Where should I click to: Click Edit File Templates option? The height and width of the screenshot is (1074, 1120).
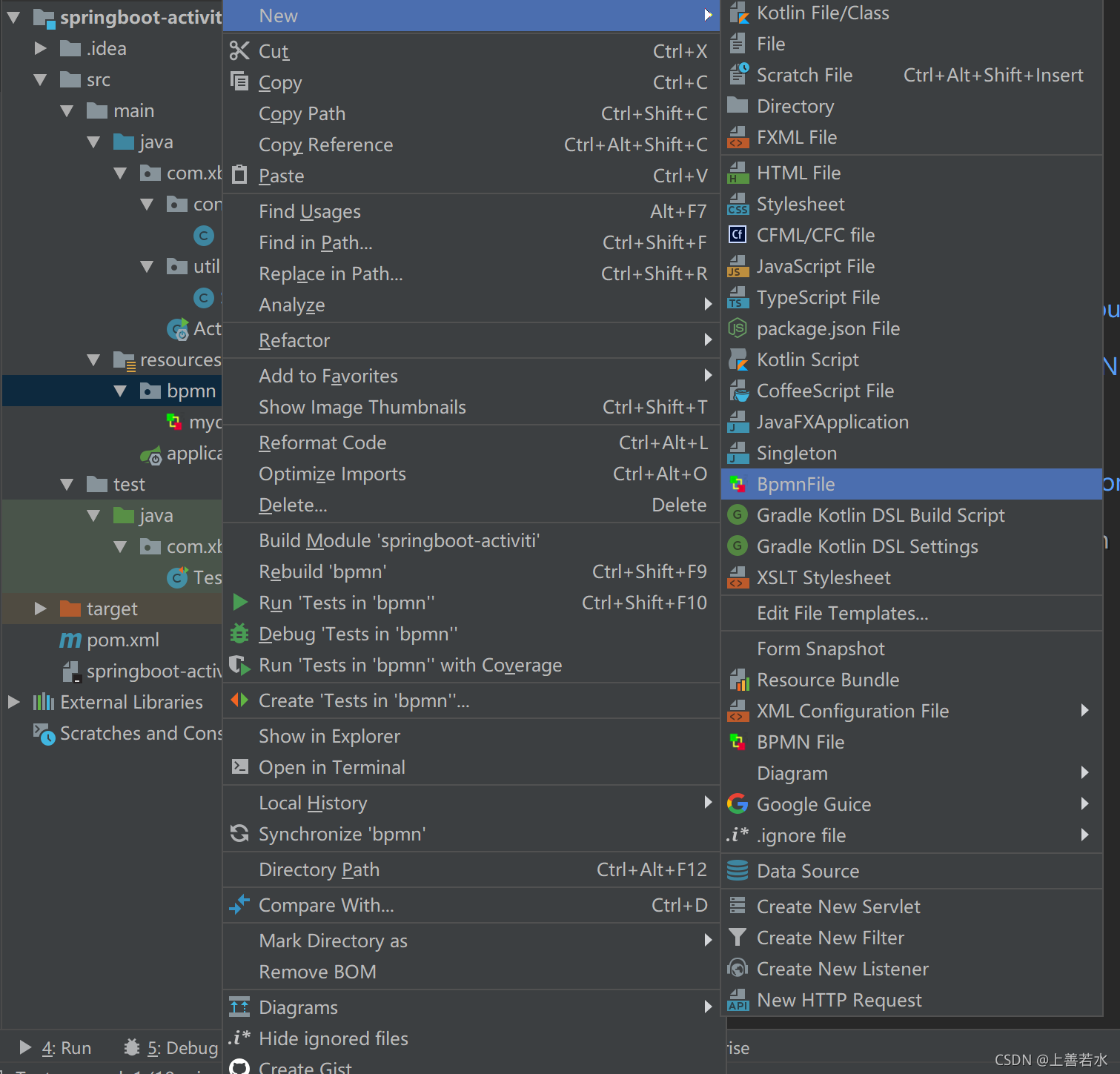[x=841, y=613]
